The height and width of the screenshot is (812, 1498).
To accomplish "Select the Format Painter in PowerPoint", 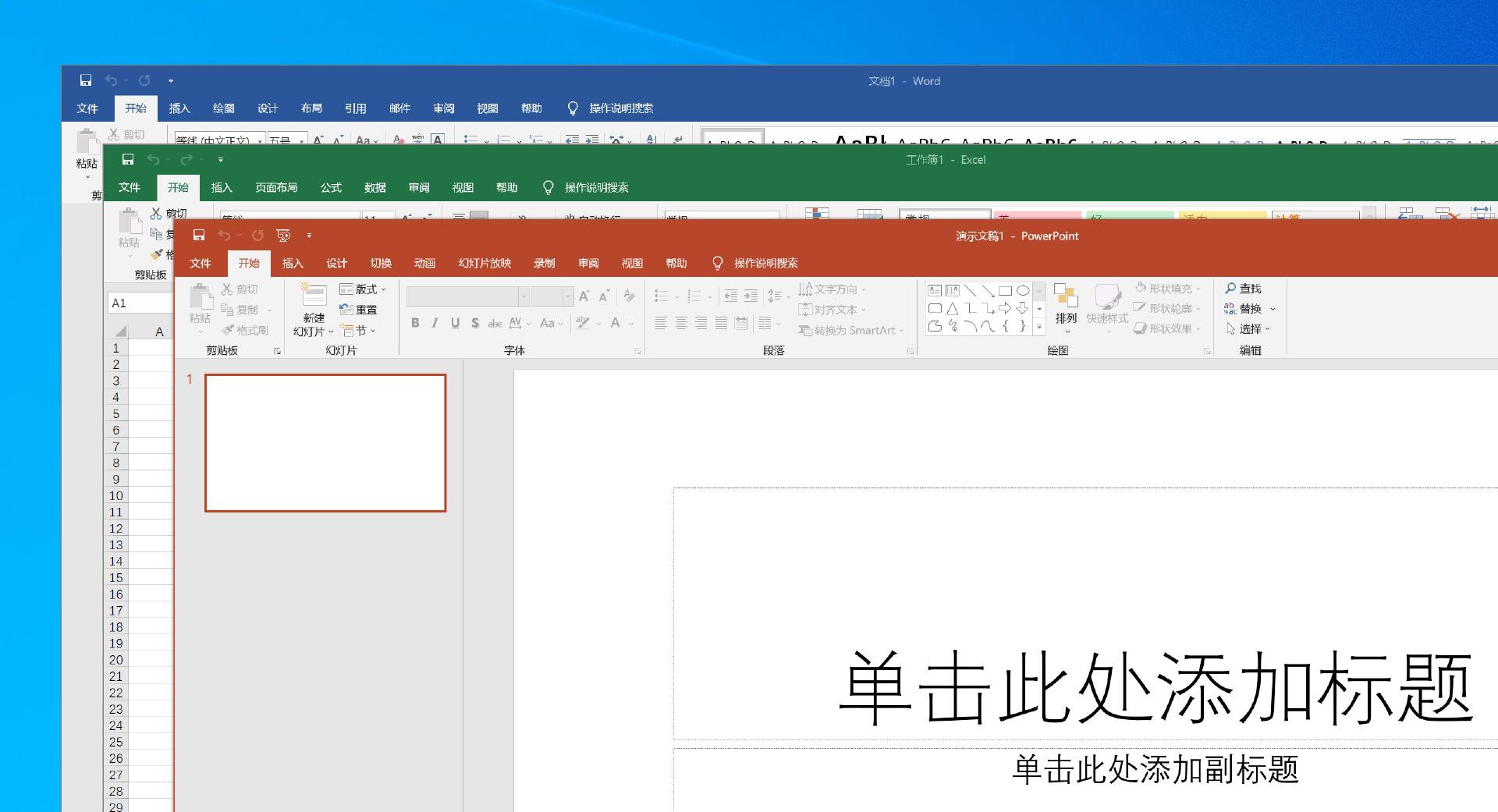I will point(246,330).
